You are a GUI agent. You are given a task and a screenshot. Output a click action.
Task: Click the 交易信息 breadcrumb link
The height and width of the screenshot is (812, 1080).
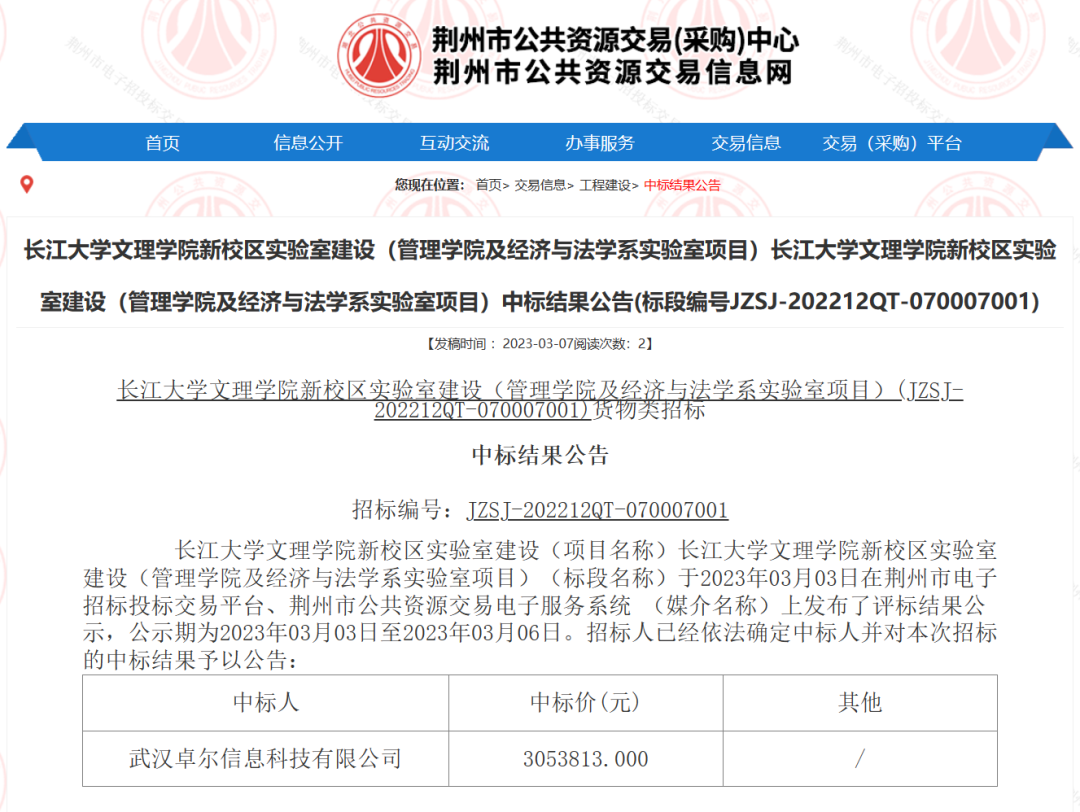point(540,185)
